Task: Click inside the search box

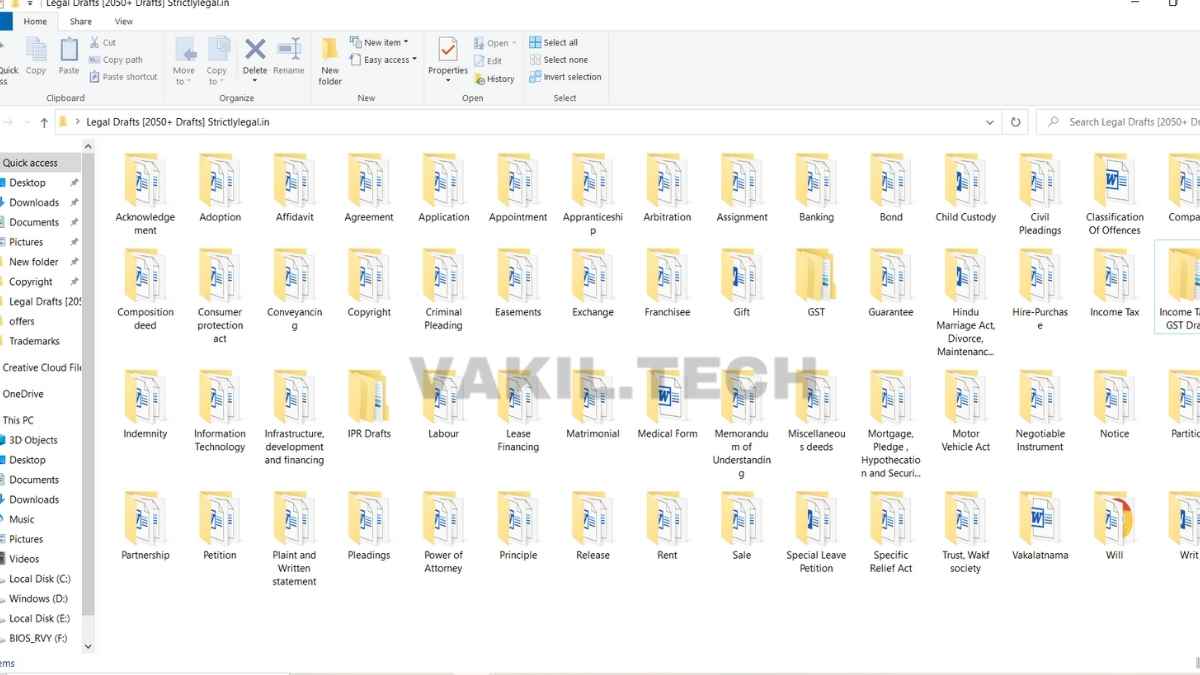Action: point(1120,121)
